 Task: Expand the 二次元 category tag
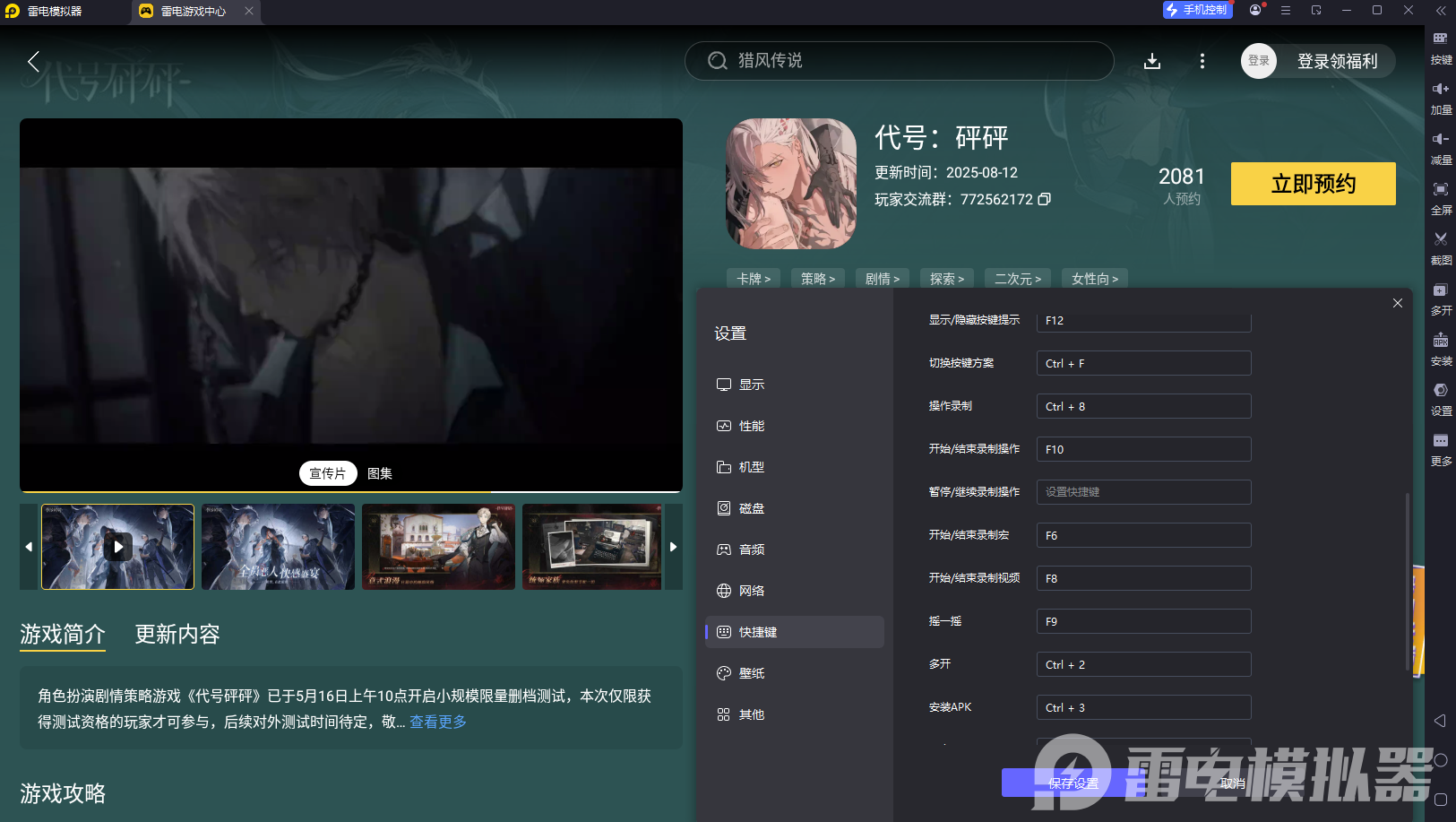1018,279
